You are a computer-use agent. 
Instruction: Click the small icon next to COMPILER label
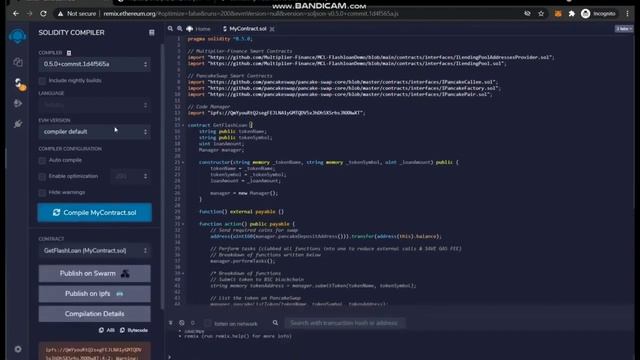click(x=69, y=53)
